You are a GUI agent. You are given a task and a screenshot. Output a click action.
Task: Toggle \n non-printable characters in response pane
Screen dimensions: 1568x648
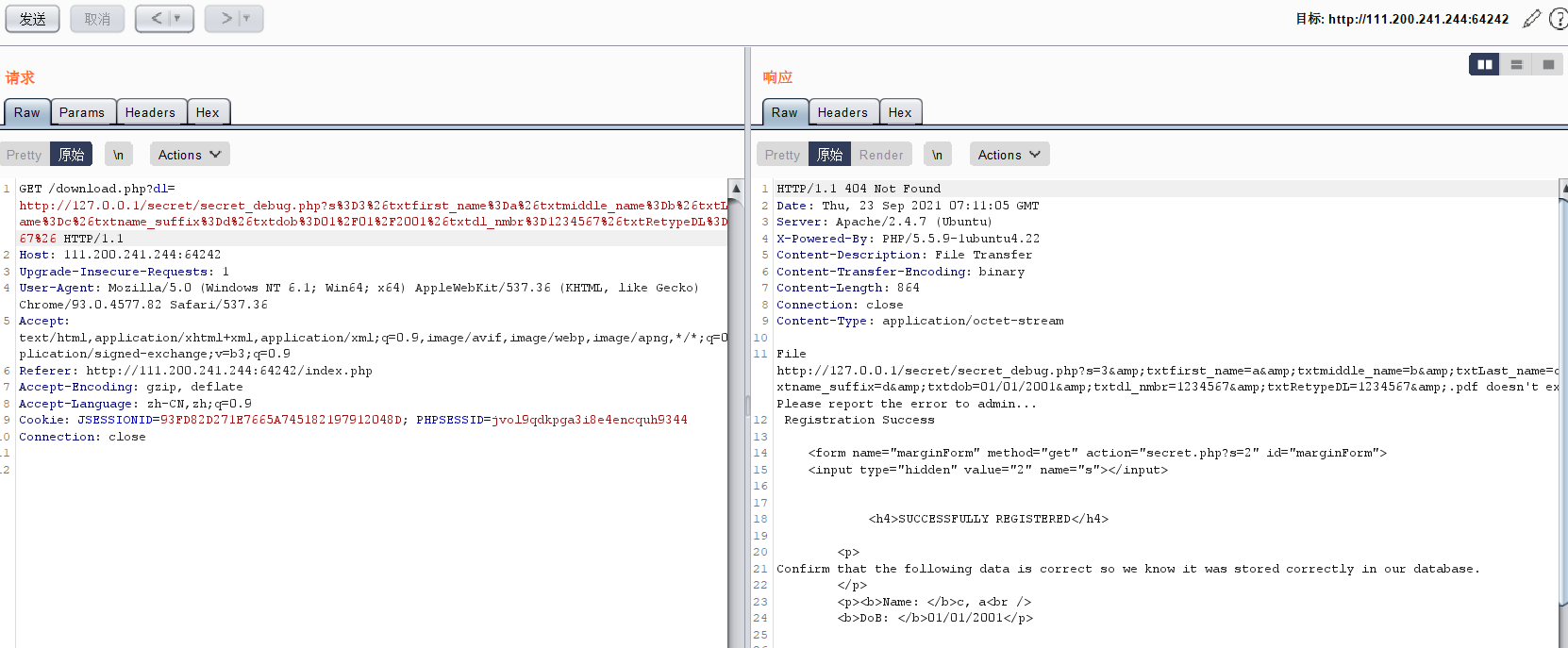click(937, 155)
